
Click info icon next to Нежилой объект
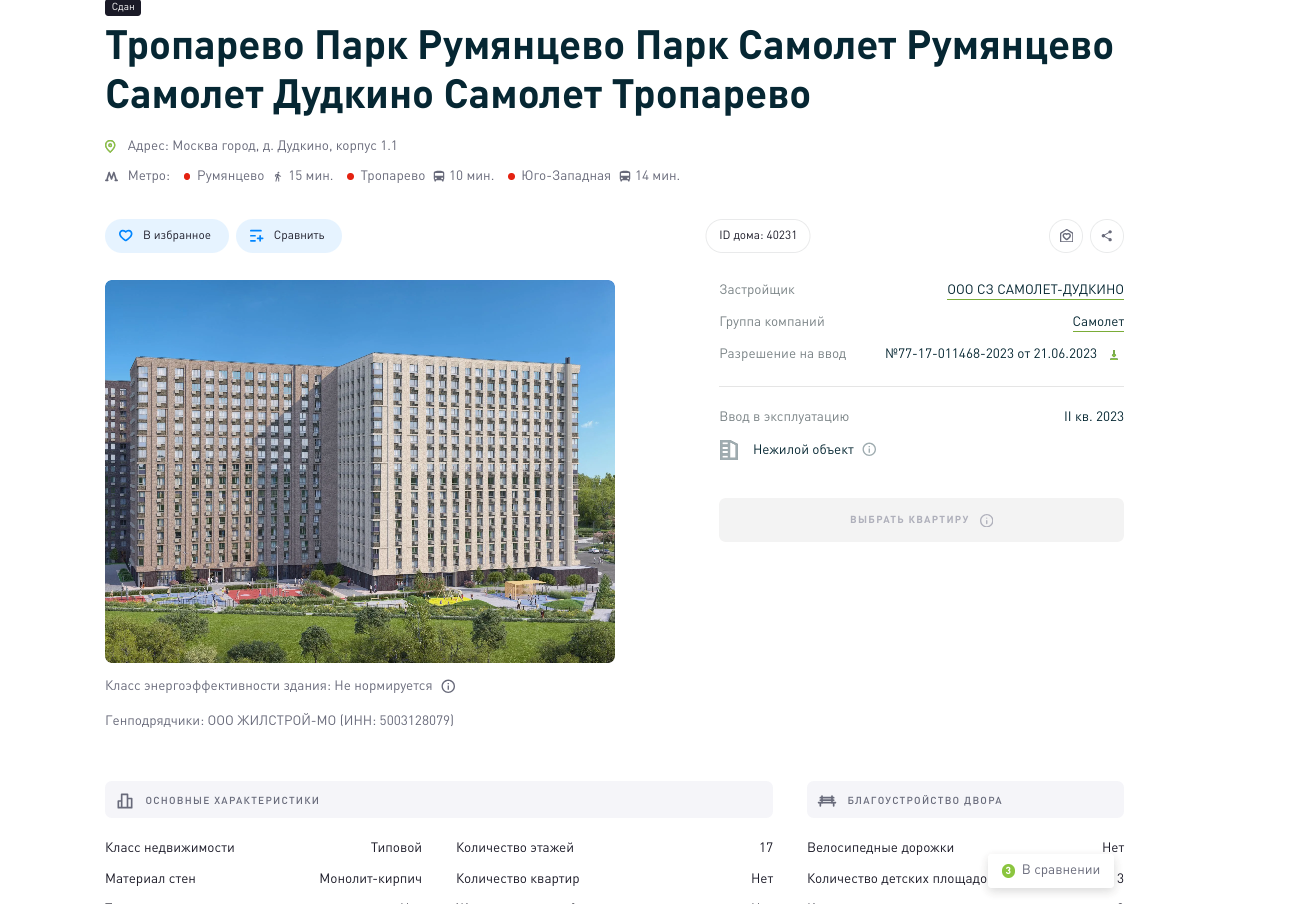869,450
